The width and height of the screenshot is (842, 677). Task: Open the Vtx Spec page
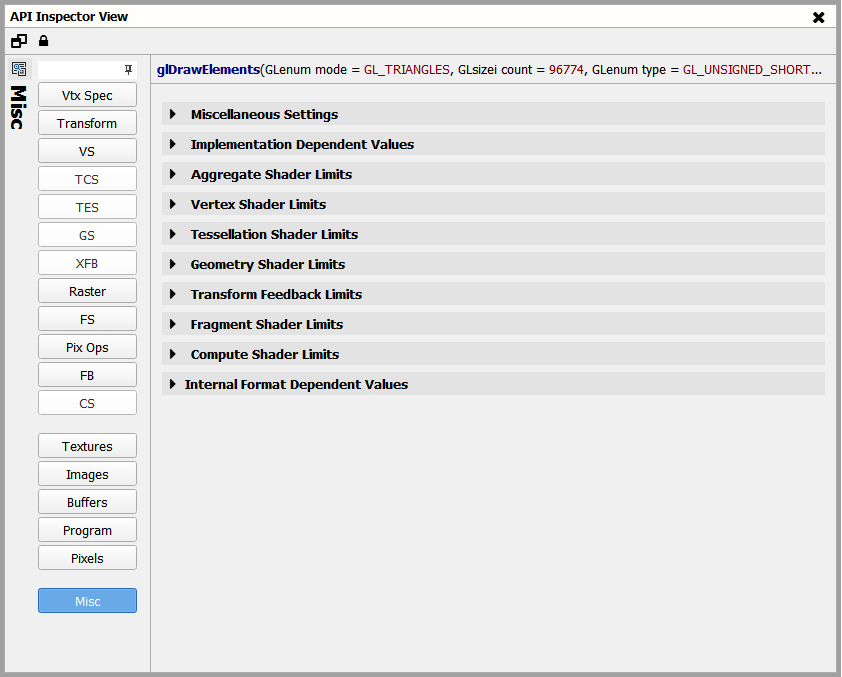tap(87, 95)
